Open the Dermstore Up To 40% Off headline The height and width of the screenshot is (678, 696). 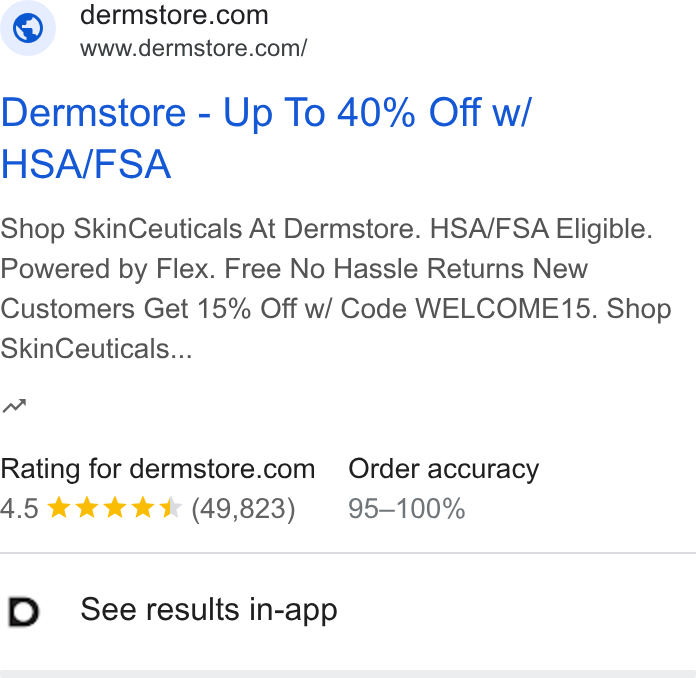coord(266,138)
